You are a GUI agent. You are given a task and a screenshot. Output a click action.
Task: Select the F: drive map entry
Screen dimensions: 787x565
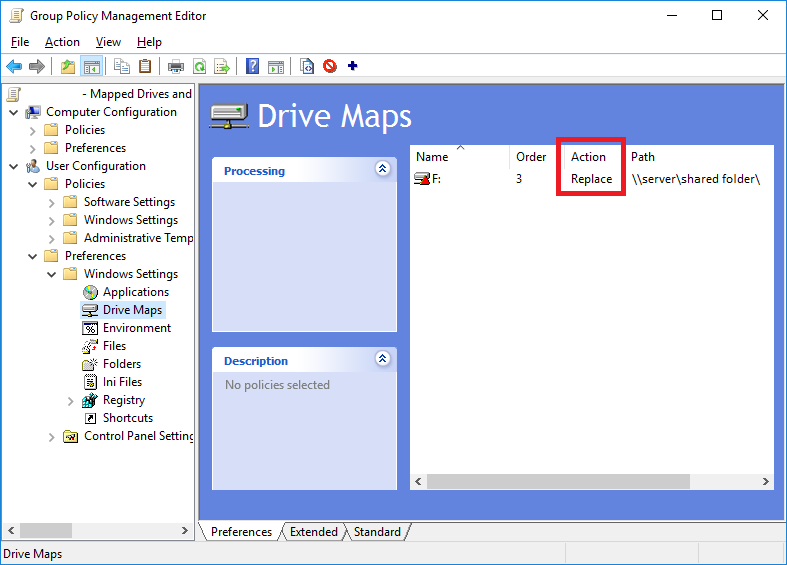[x=433, y=179]
